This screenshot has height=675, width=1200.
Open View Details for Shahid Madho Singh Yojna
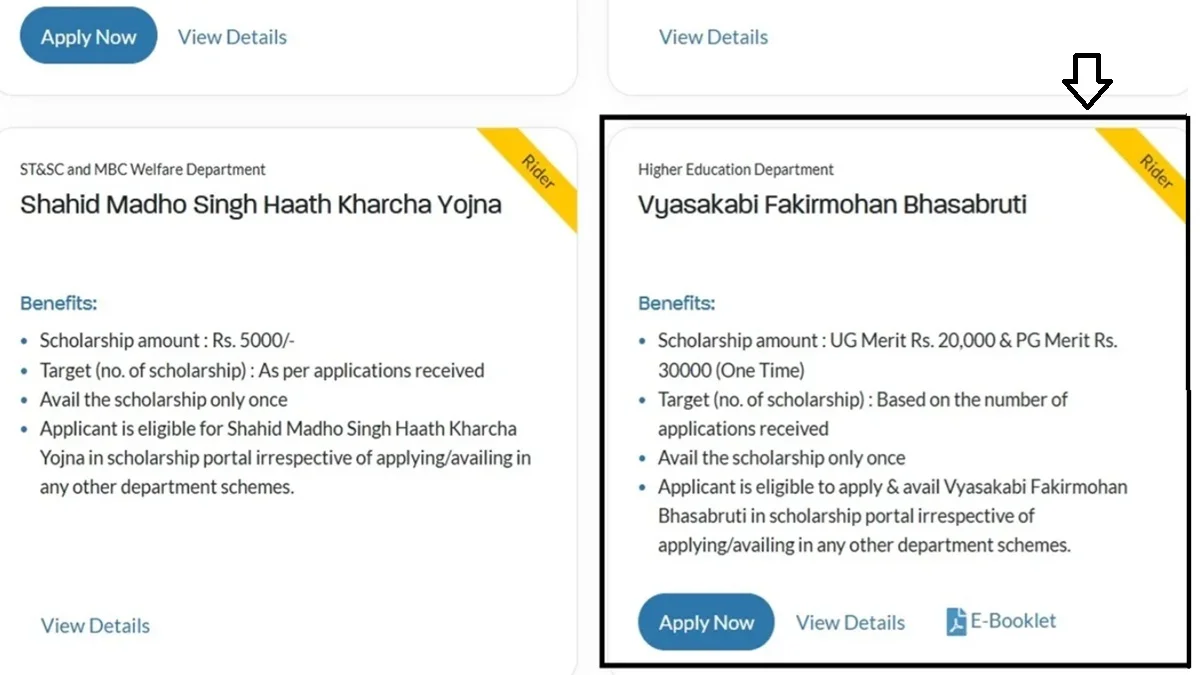(x=95, y=625)
